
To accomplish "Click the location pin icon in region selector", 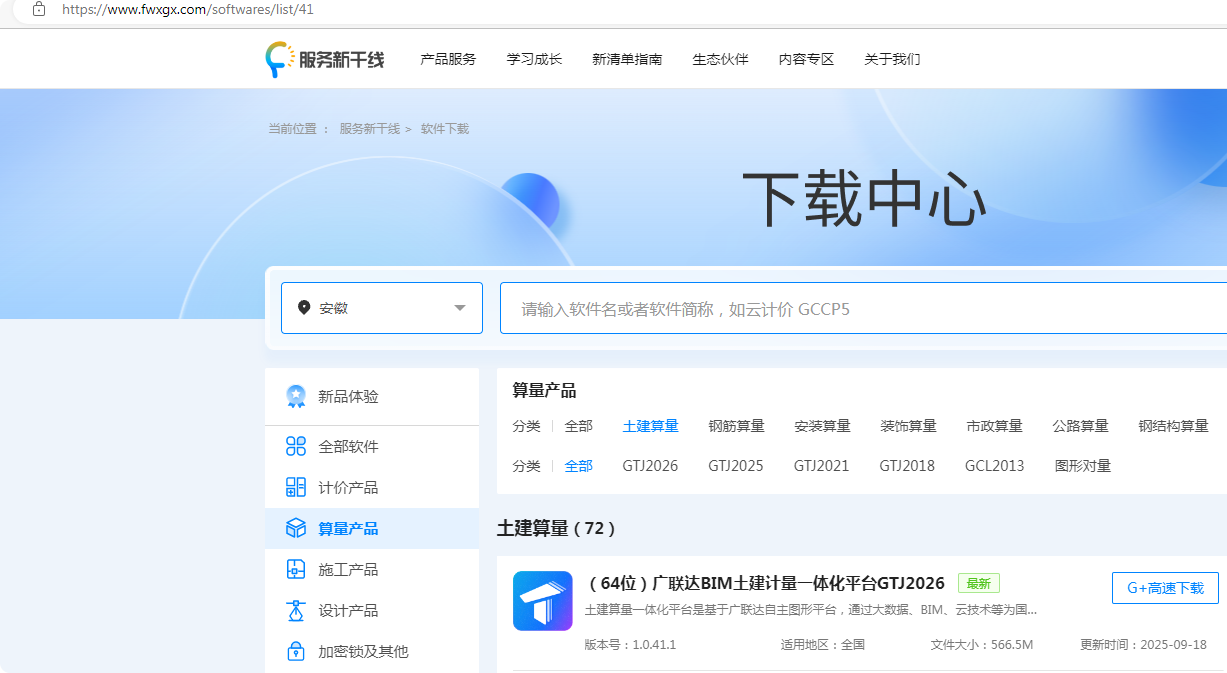I will pos(306,307).
